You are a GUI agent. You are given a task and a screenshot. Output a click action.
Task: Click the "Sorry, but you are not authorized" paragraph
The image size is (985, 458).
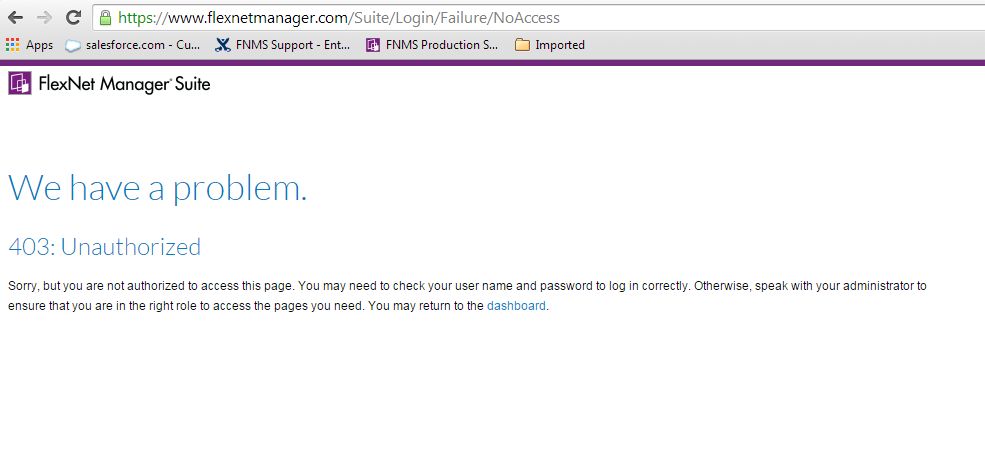(x=400, y=286)
